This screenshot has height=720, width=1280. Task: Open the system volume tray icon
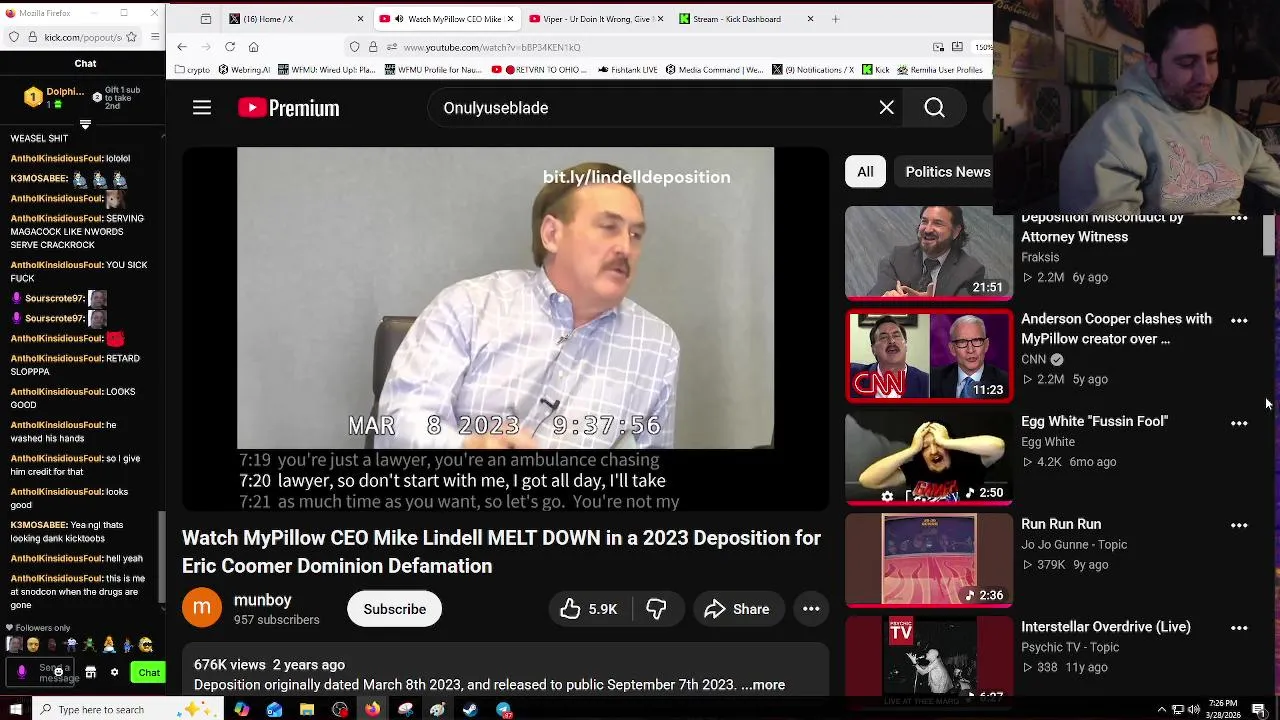[x=1193, y=710]
